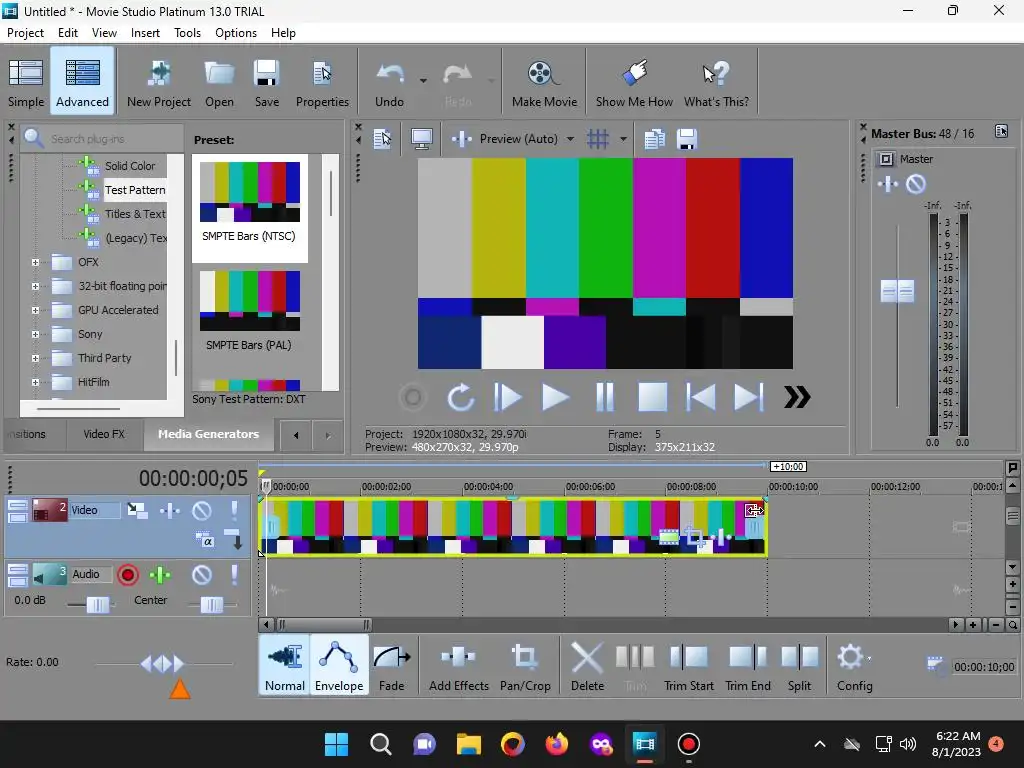This screenshot has height=768, width=1024.
Task: Select the Envelope edit tool
Action: 339,666
